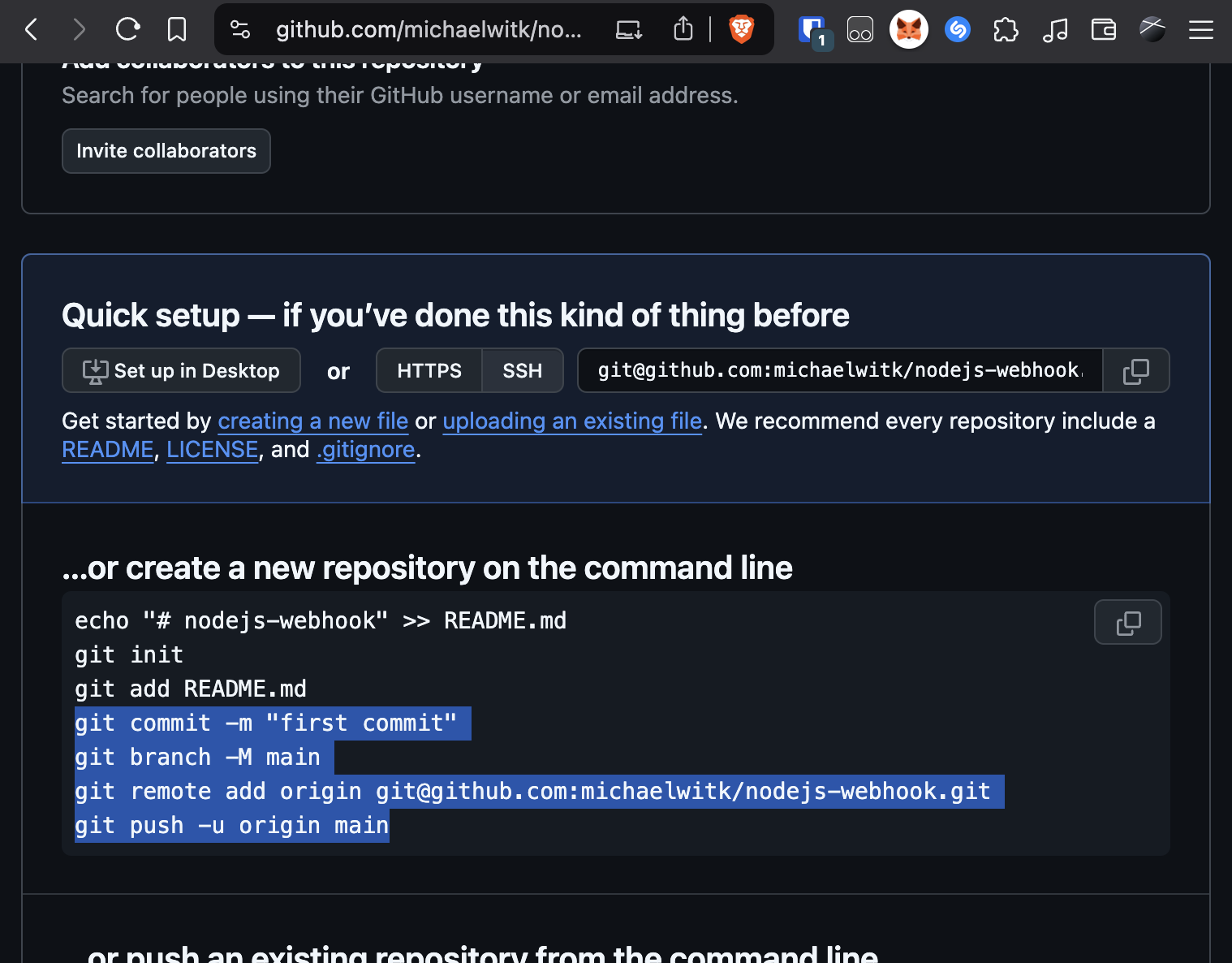Click '...or create a new repository' heading
This screenshot has width=1232, height=963.
click(427, 568)
